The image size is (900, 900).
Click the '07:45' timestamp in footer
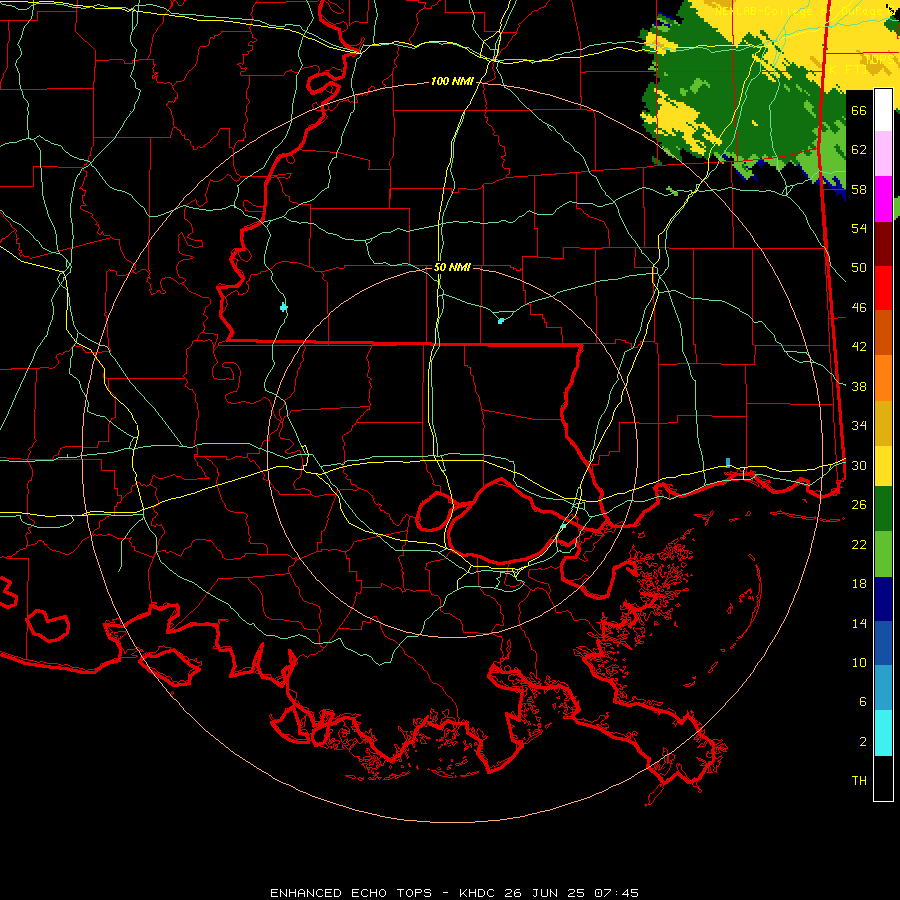pos(616,893)
